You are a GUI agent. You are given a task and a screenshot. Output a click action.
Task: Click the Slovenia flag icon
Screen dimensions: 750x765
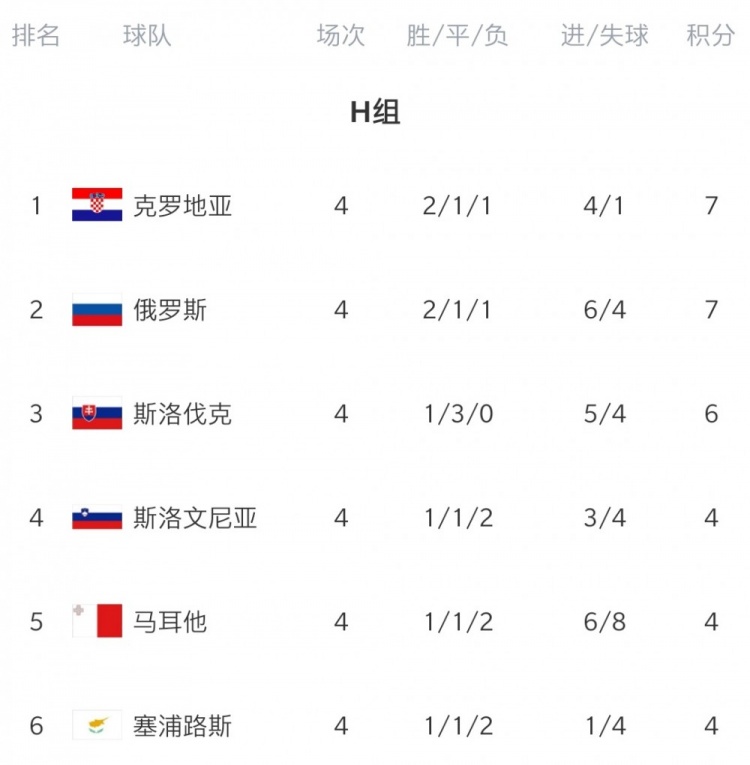tap(97, 517)
